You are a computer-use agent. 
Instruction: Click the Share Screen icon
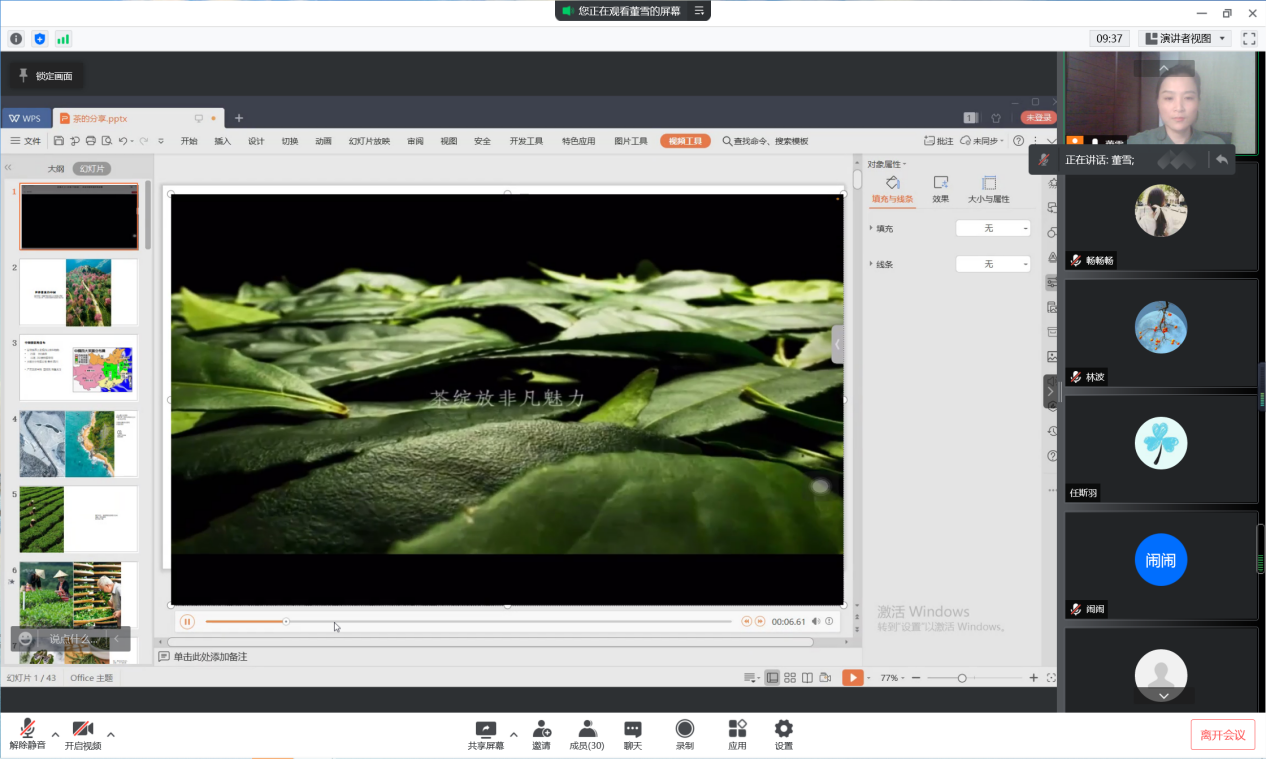485,730
